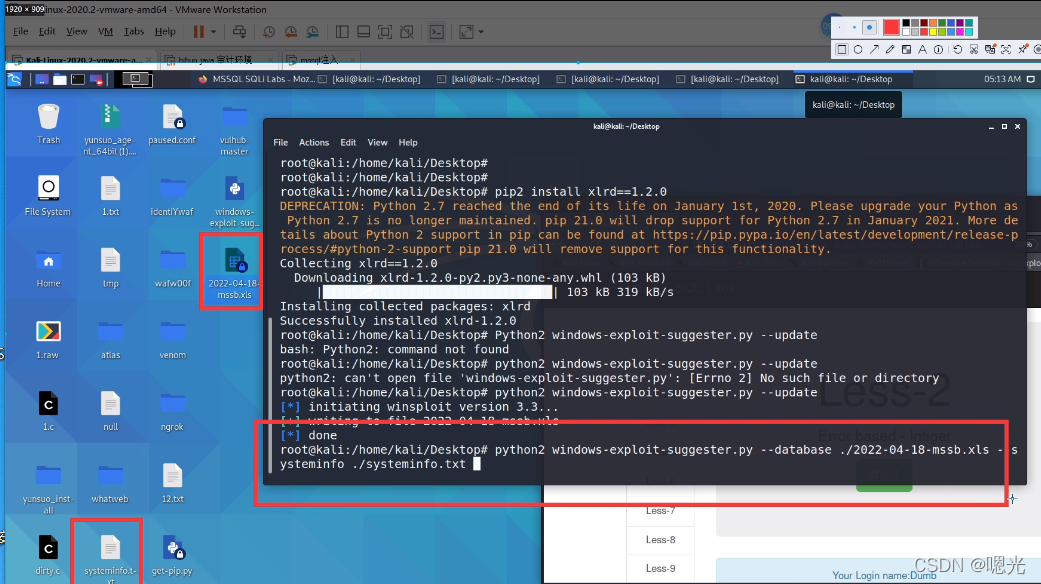Open the terminal View menu
1041x584 pixels.
(377, 143)
